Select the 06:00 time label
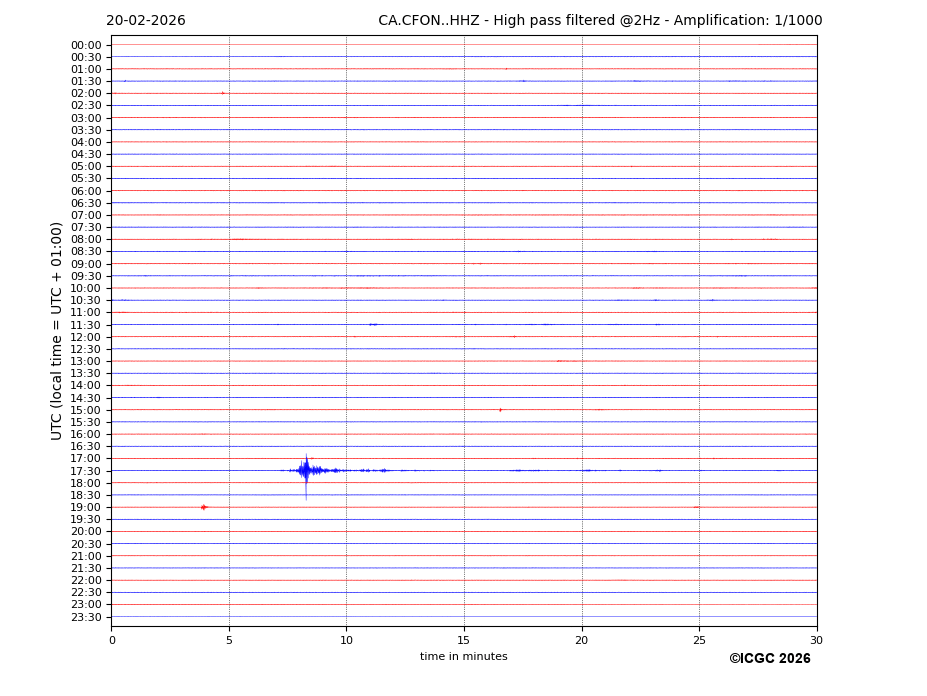 coord(86,191)
